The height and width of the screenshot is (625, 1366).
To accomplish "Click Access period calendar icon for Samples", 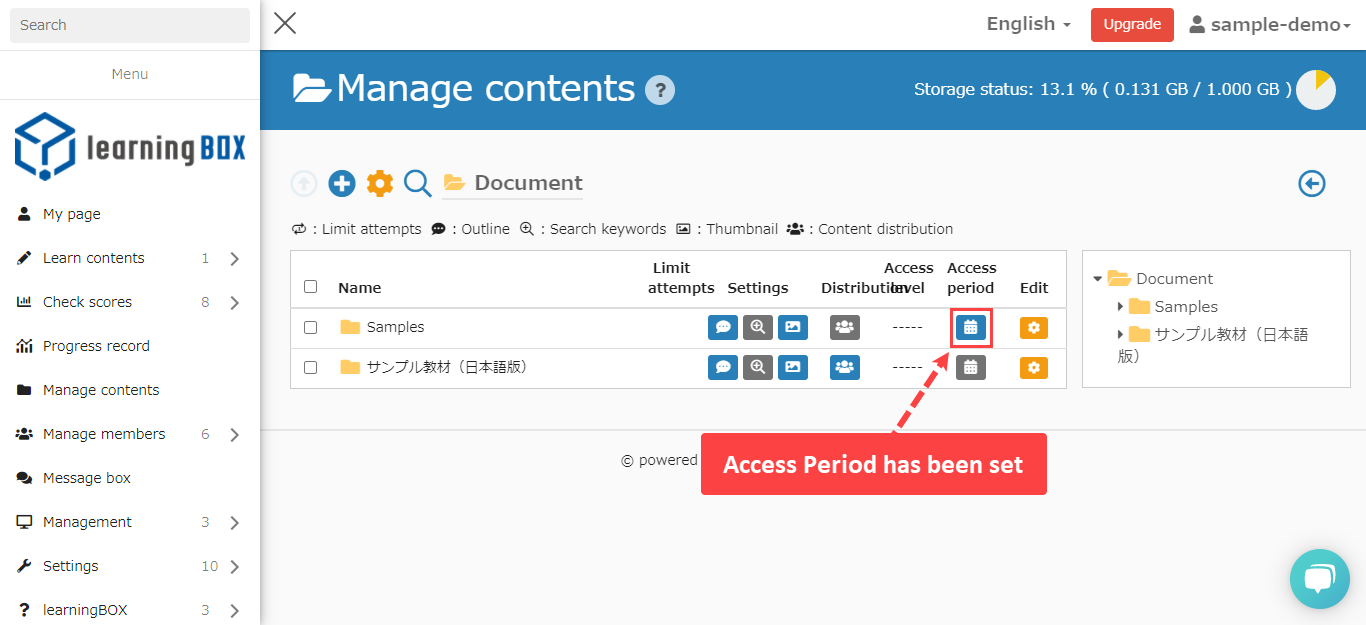I will coord(970,327).
